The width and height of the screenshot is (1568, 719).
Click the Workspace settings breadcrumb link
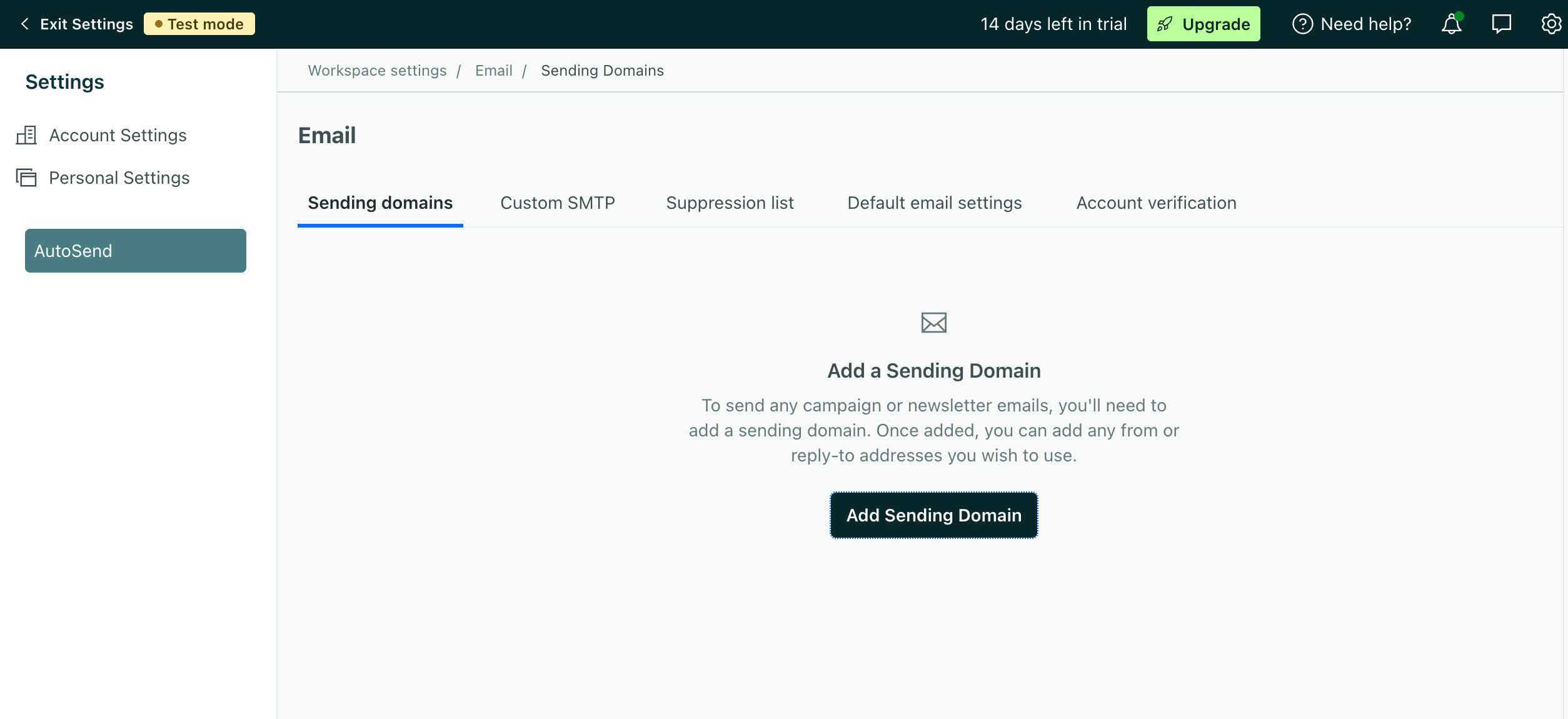377,71
